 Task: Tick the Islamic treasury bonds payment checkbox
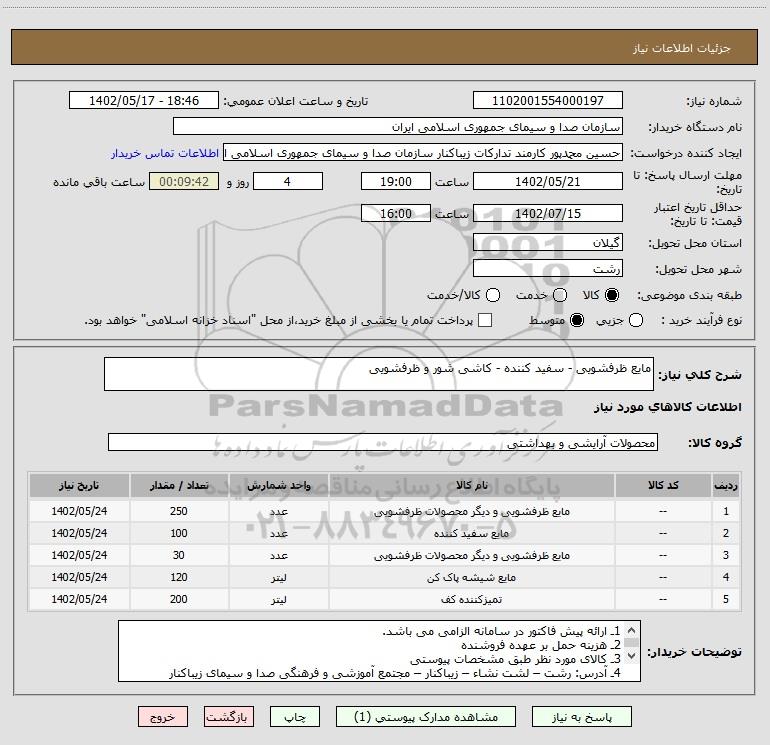point(485,320)
